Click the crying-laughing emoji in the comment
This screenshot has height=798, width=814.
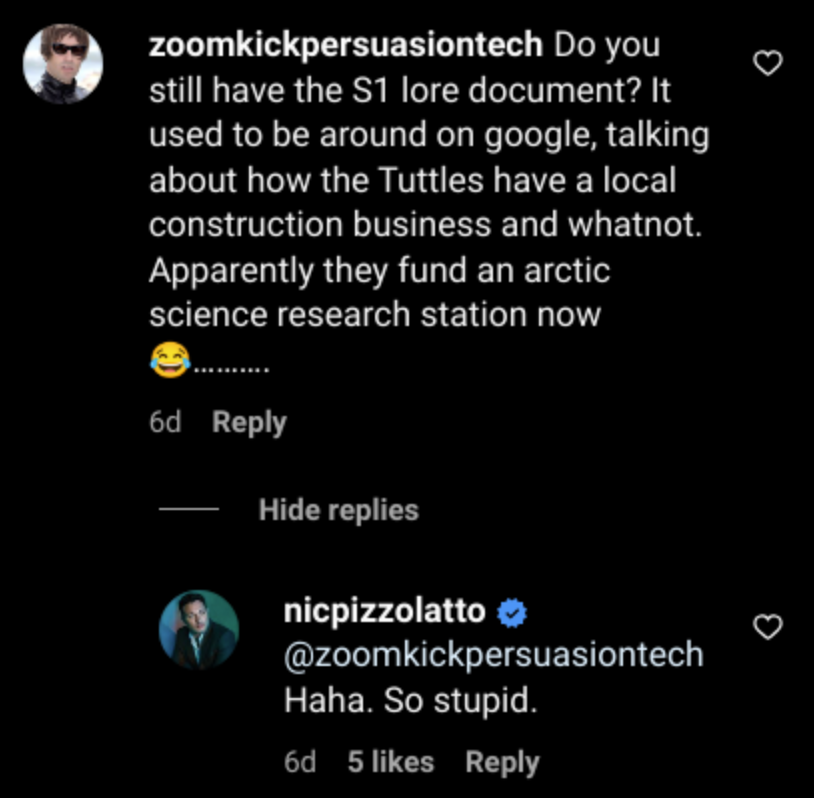pos(168,359)
